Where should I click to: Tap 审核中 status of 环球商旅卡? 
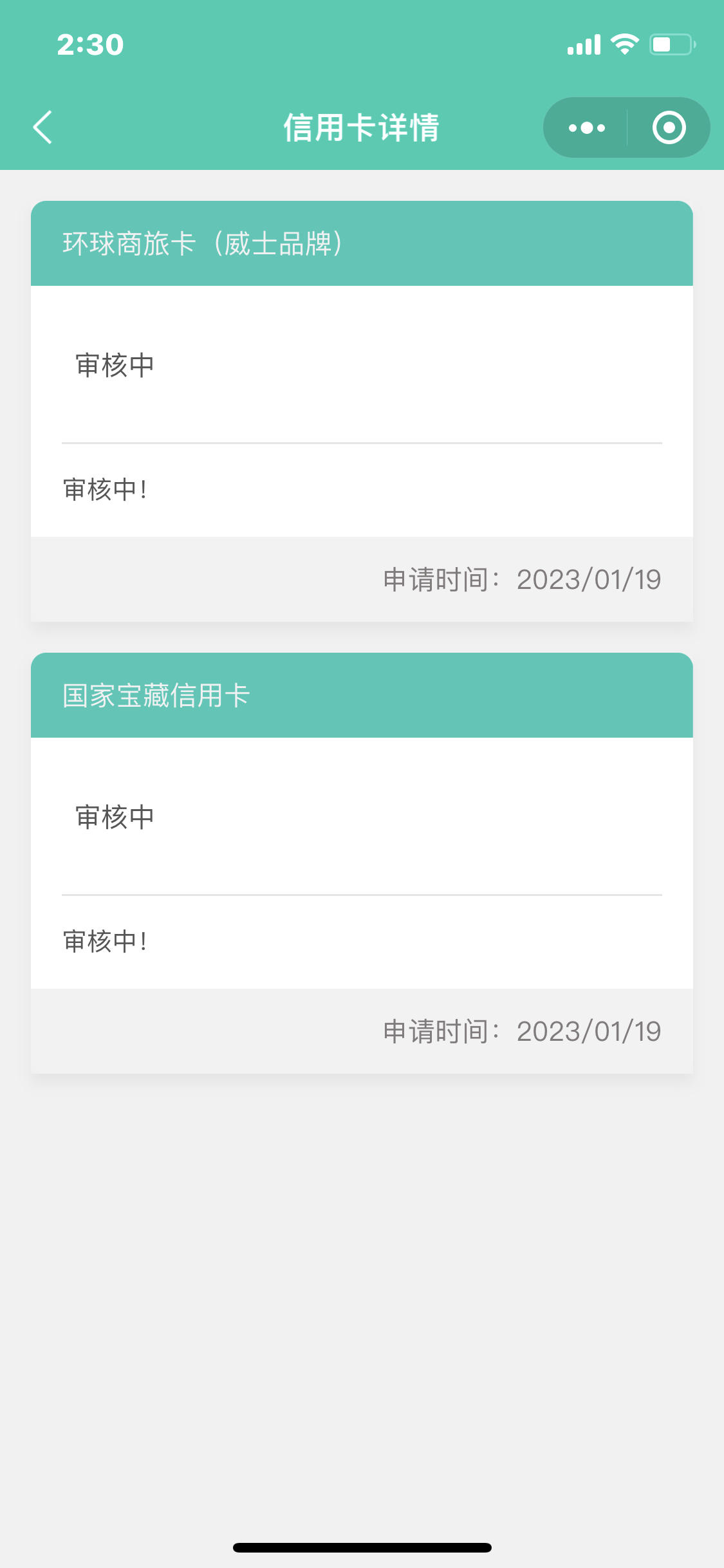[115, 365]
